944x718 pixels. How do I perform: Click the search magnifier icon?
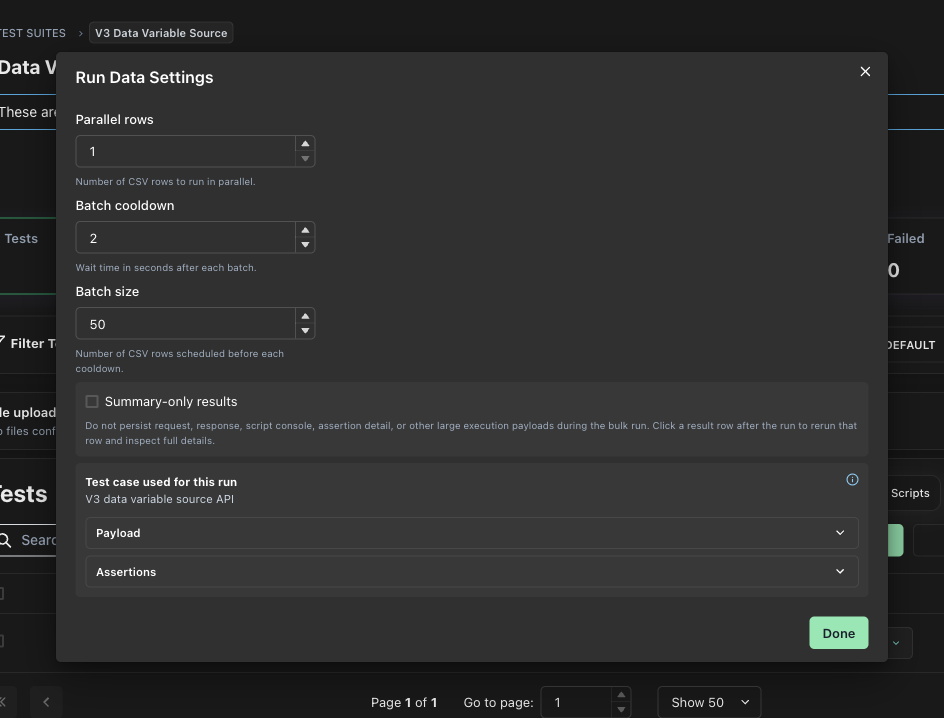pyautogui.click(x=5, y=540)
